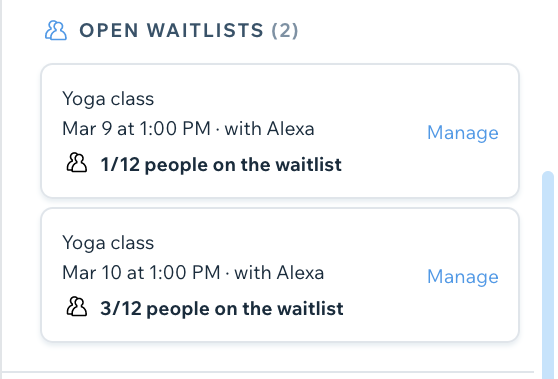The image size is (558, 379).
Task: Click the light blue vertical scrollbar
Action: (x=548, y=275)
